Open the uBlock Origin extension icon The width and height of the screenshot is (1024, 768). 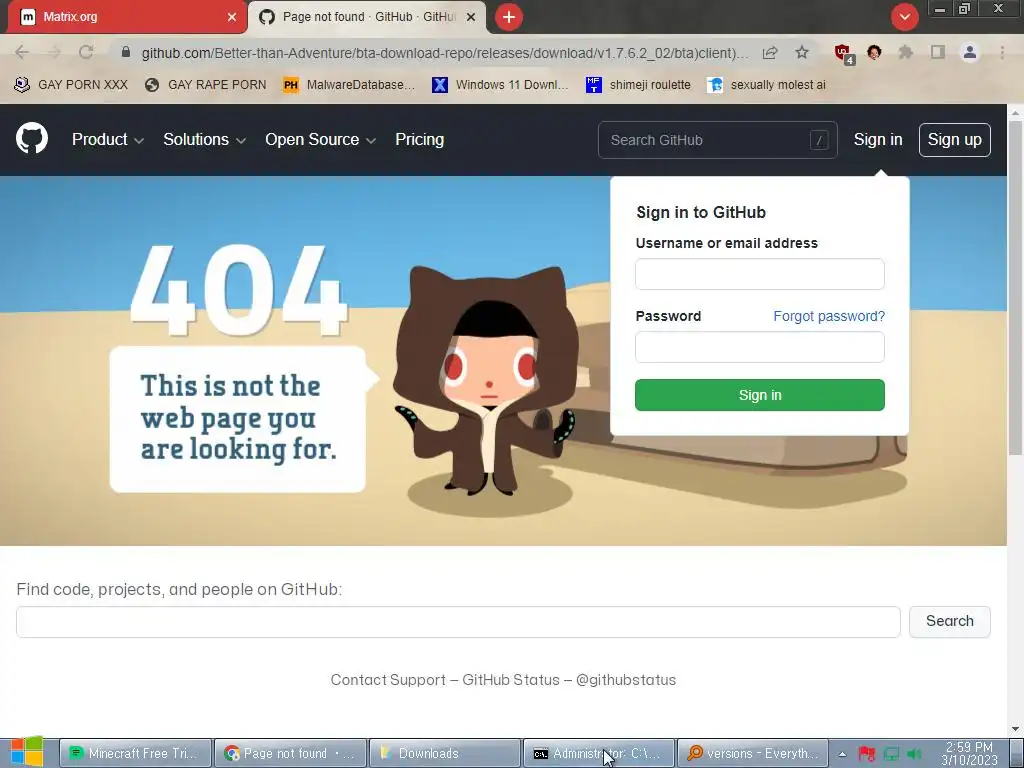[x=843, y=53]
